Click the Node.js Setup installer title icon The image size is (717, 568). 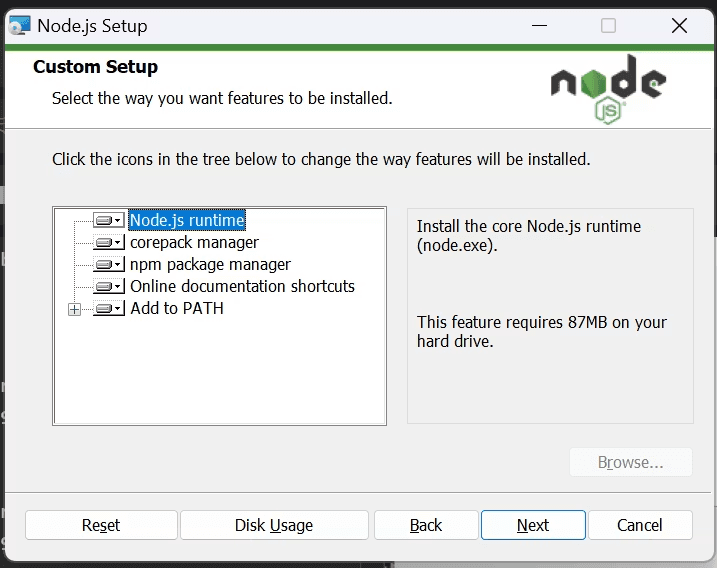point(20,26)
